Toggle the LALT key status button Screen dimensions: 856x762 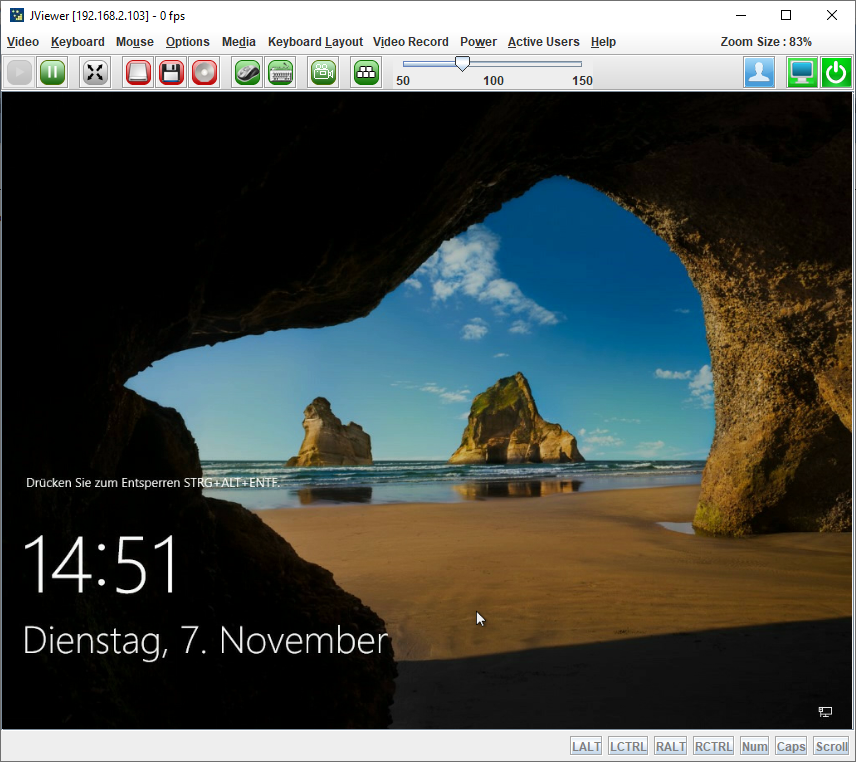pos(586,746)
